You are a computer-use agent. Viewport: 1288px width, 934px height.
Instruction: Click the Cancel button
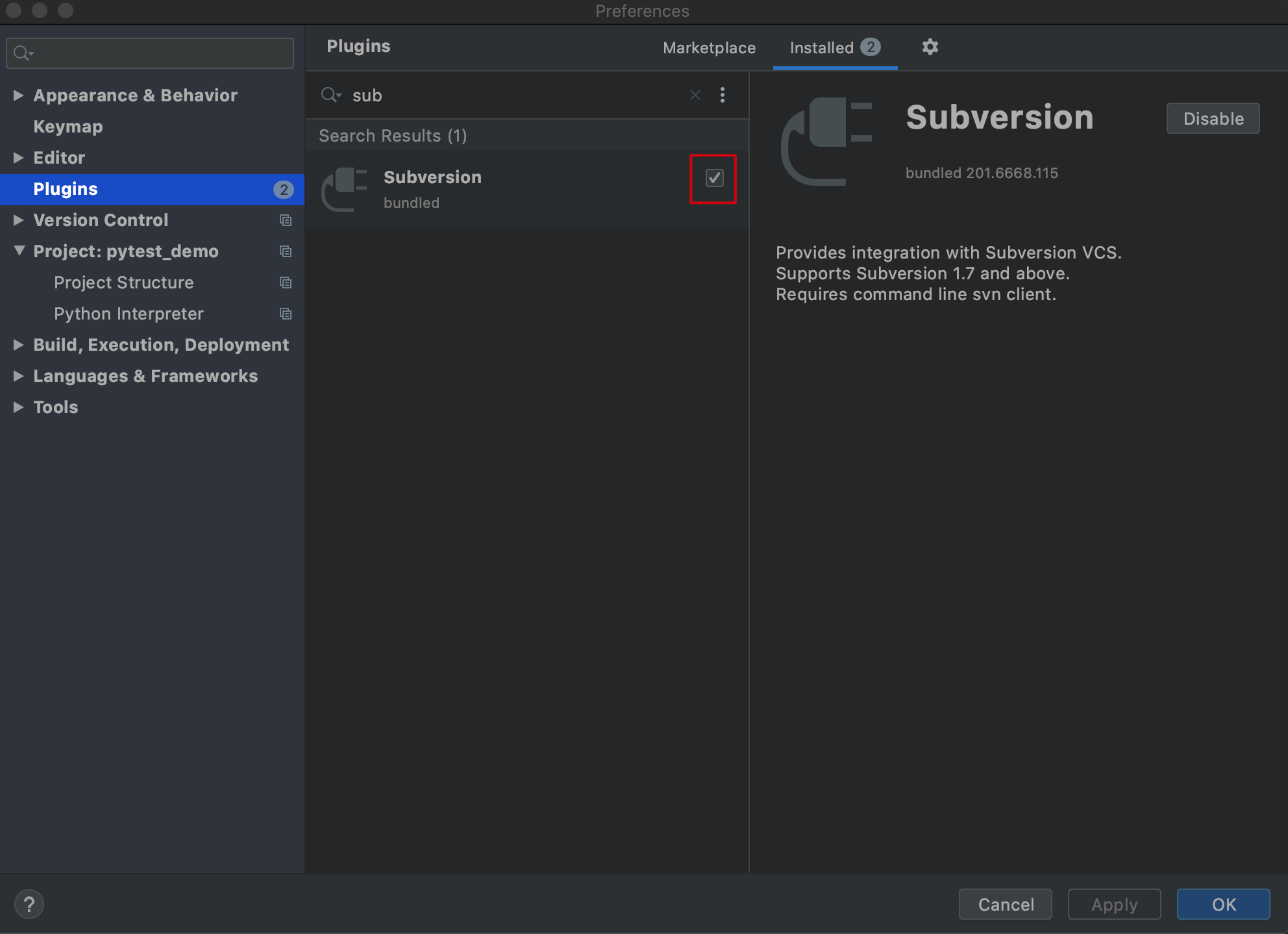click(1006, 904)
